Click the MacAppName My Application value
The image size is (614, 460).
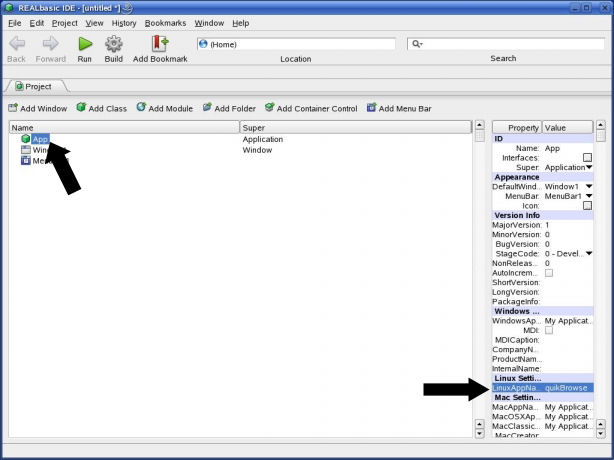(x=568, y=407)
